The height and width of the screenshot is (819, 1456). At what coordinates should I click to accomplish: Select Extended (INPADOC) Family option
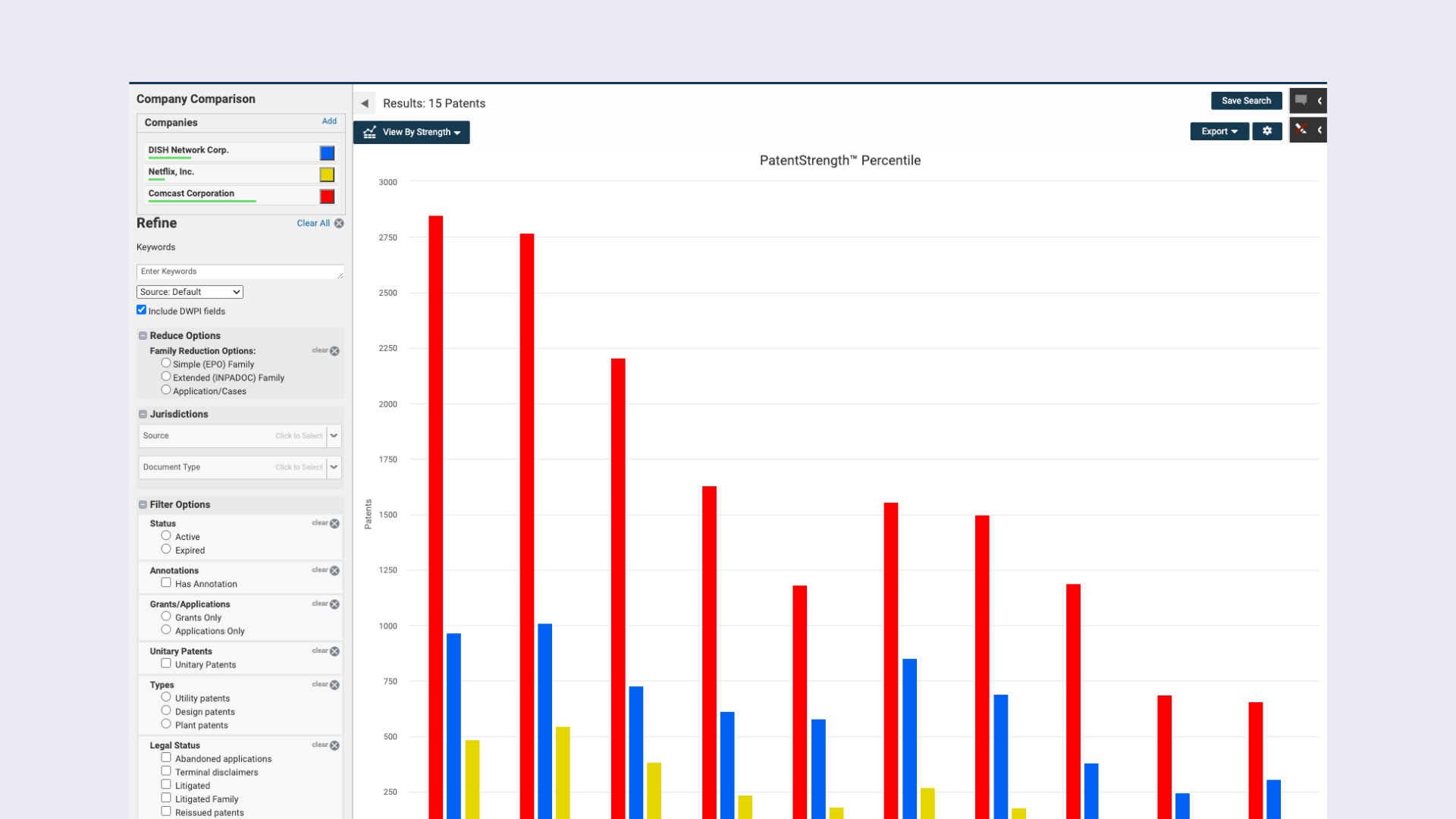click(165, 376)
